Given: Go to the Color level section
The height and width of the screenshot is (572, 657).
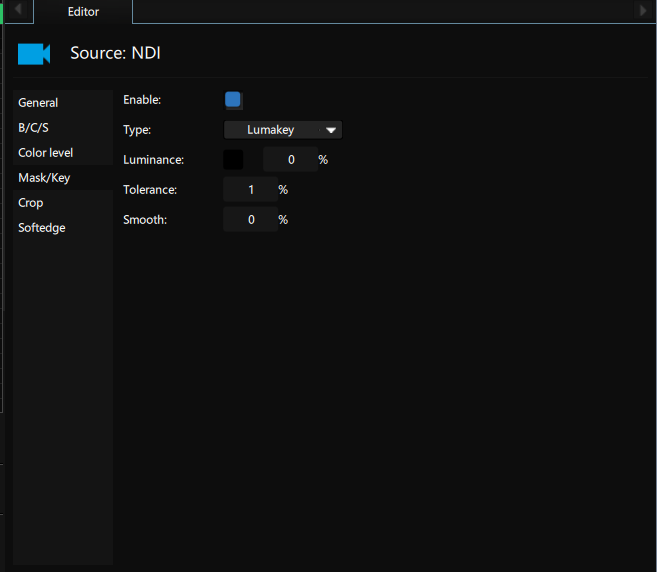Looking at the screenshot, I should pyautogui.click(x=46, y=153).
